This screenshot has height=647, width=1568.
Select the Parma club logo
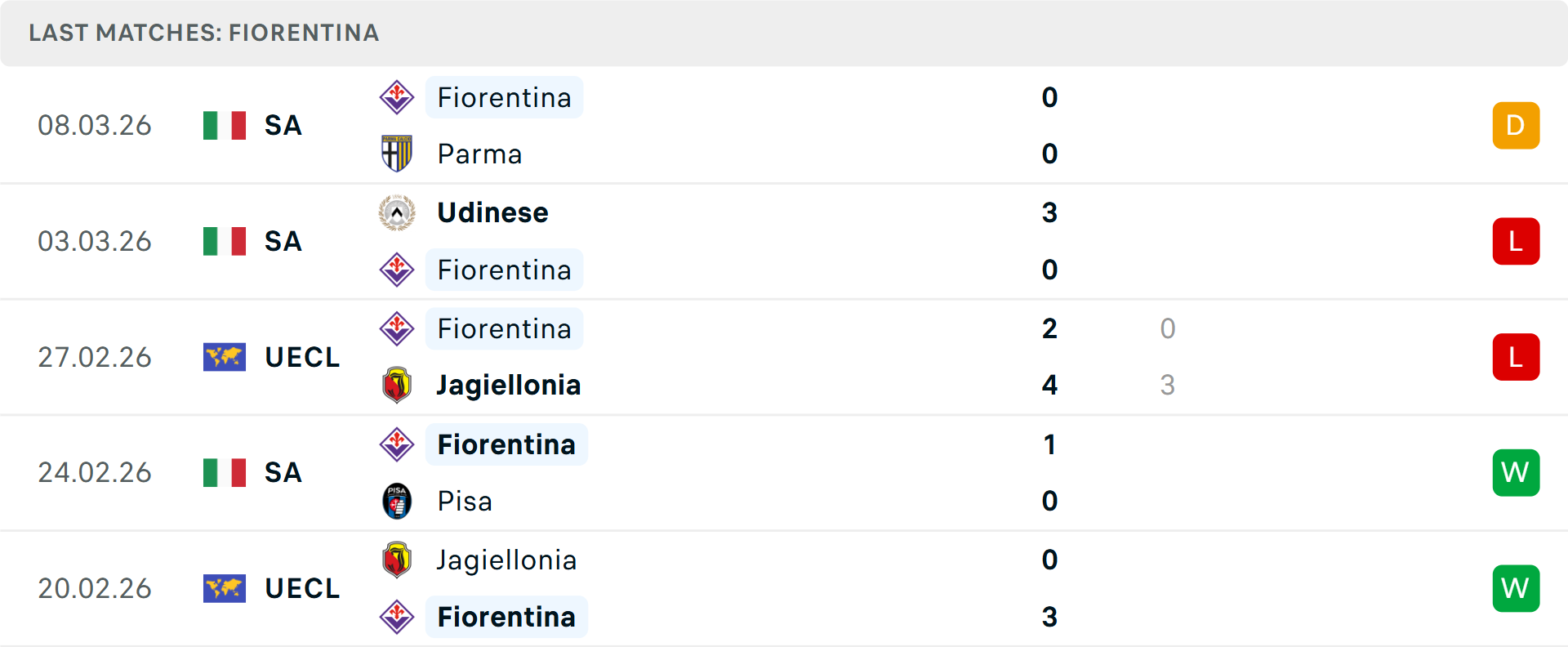(x=397, y=154)
